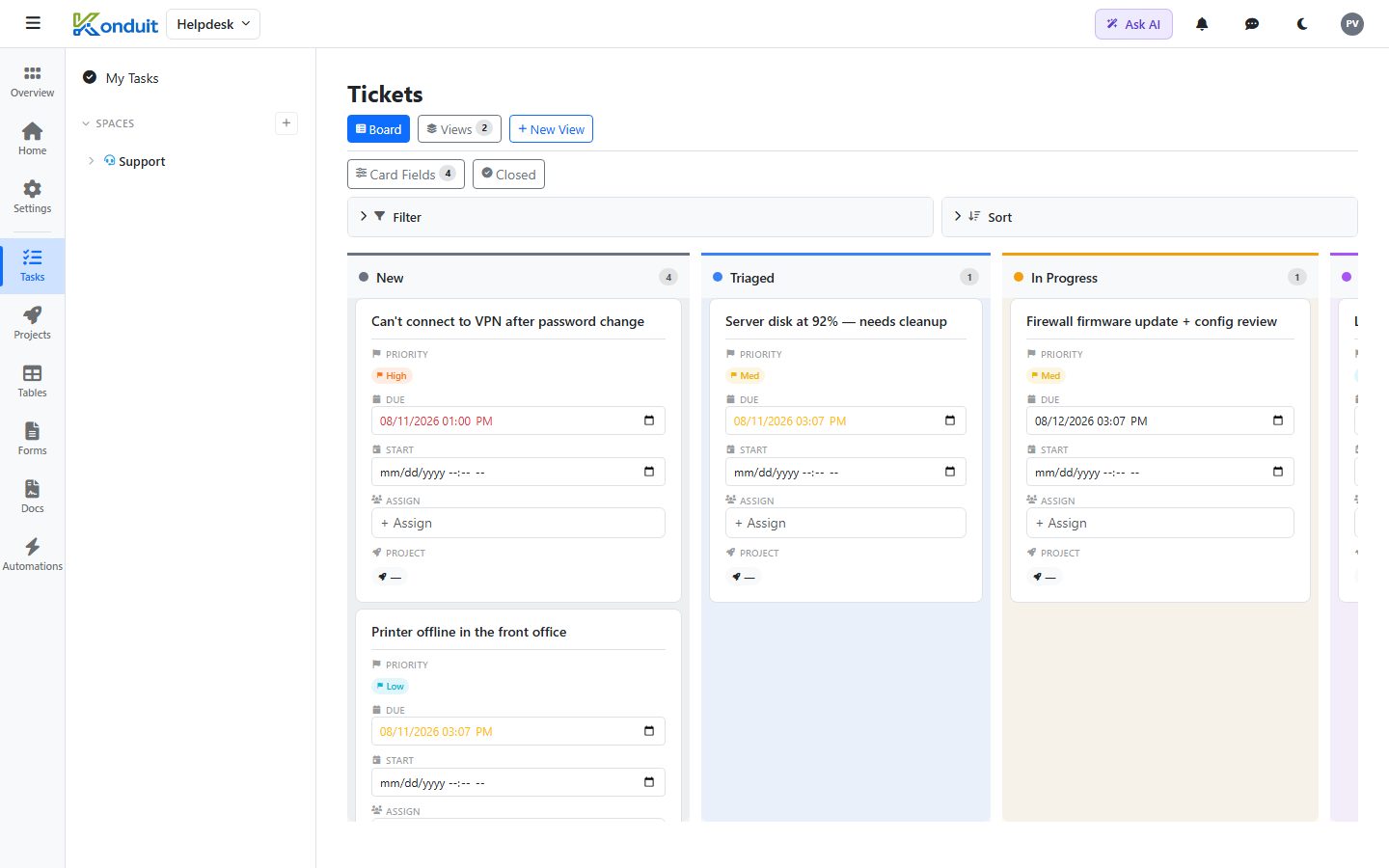Edit the VPN ticket due date field

(518, 420)
